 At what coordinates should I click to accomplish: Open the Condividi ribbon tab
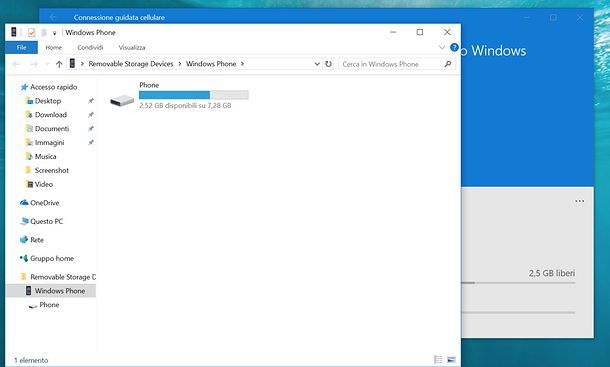[x=90, y=47]
